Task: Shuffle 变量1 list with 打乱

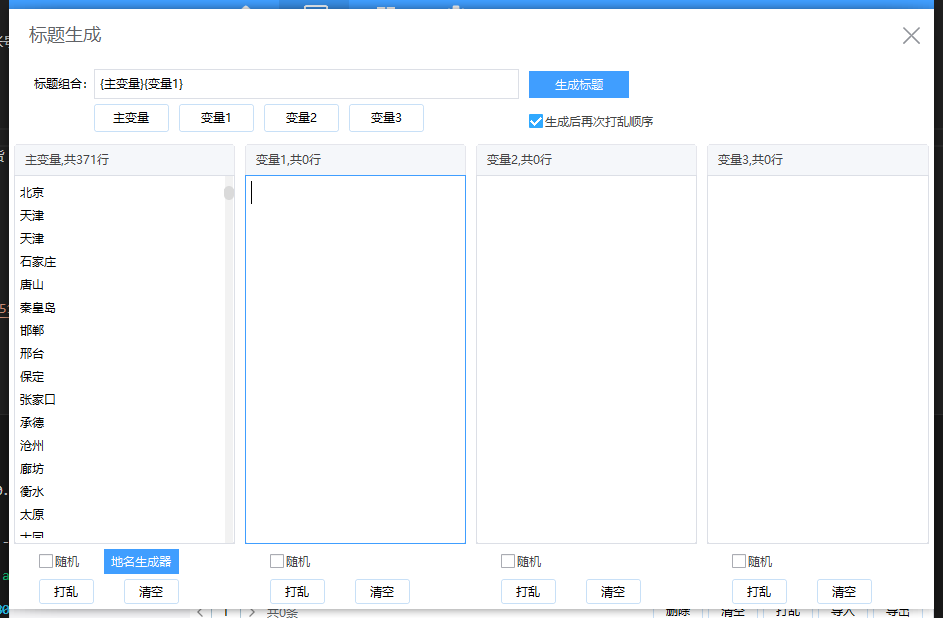Action: point(297,591)
